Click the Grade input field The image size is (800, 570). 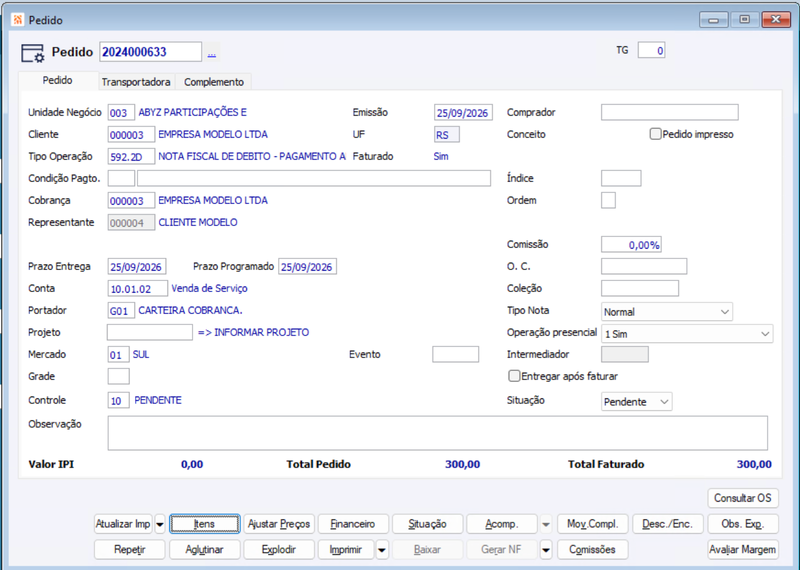tap(118, 377)
